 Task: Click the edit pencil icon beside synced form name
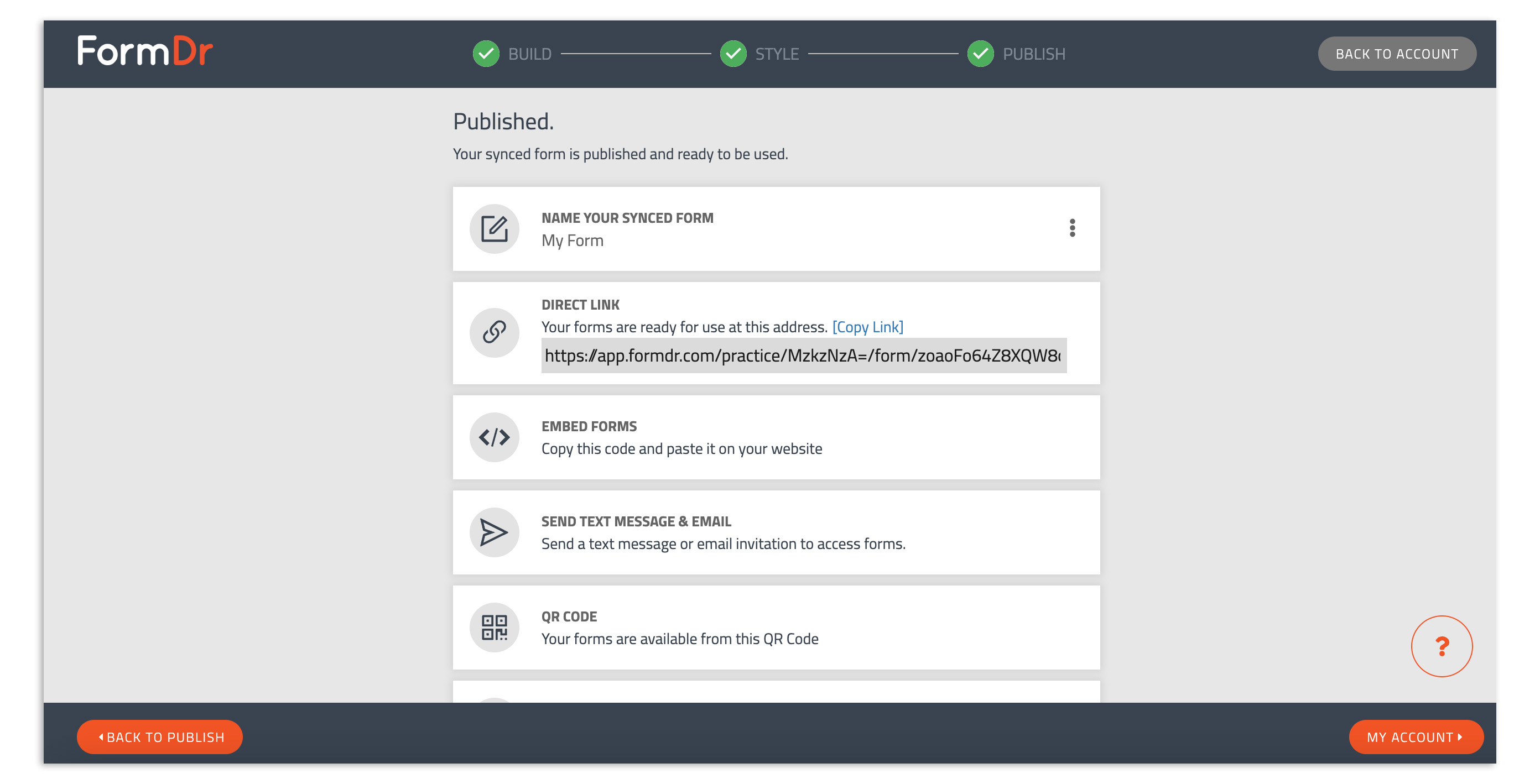[x=494, y=228]
